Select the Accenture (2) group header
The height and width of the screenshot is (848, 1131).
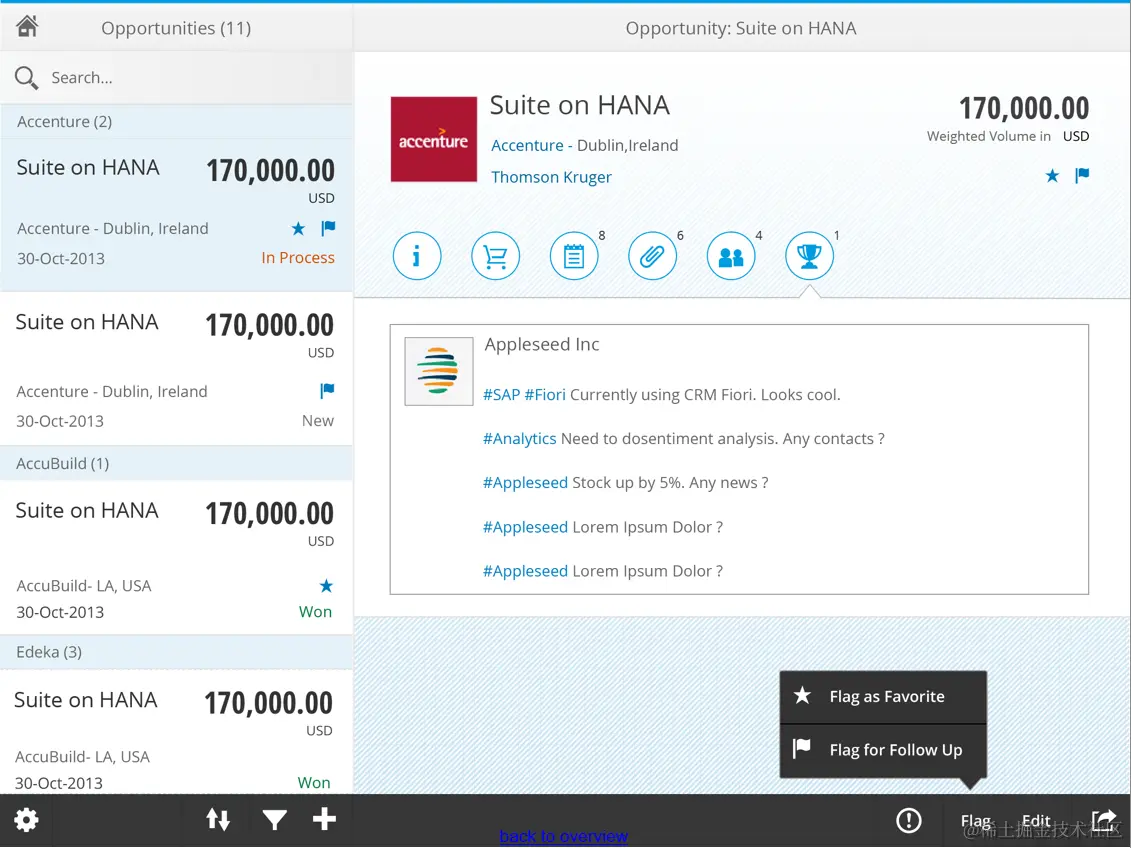click(177, 122)
